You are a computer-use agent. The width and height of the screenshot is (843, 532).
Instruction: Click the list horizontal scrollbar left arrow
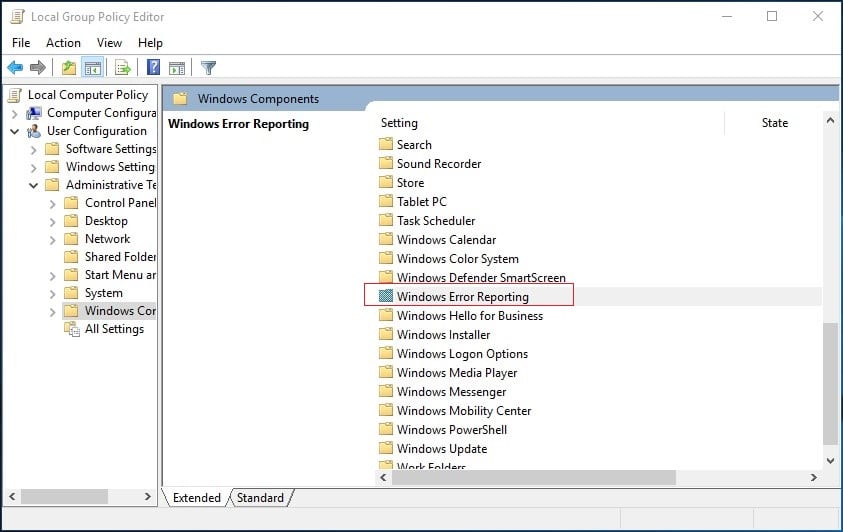point(383,477)
